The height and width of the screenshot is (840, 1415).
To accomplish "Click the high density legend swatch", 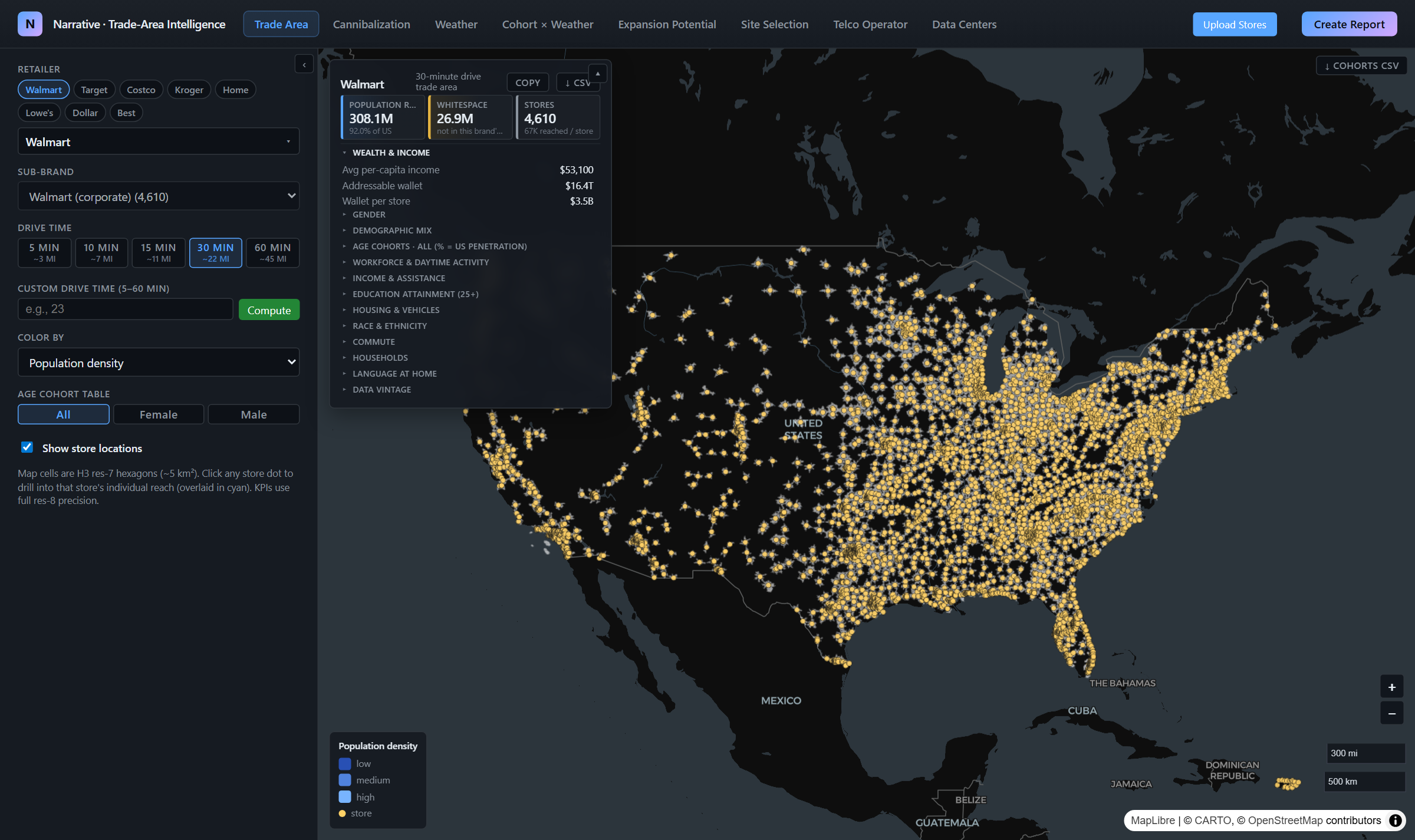I will (345, 797).
